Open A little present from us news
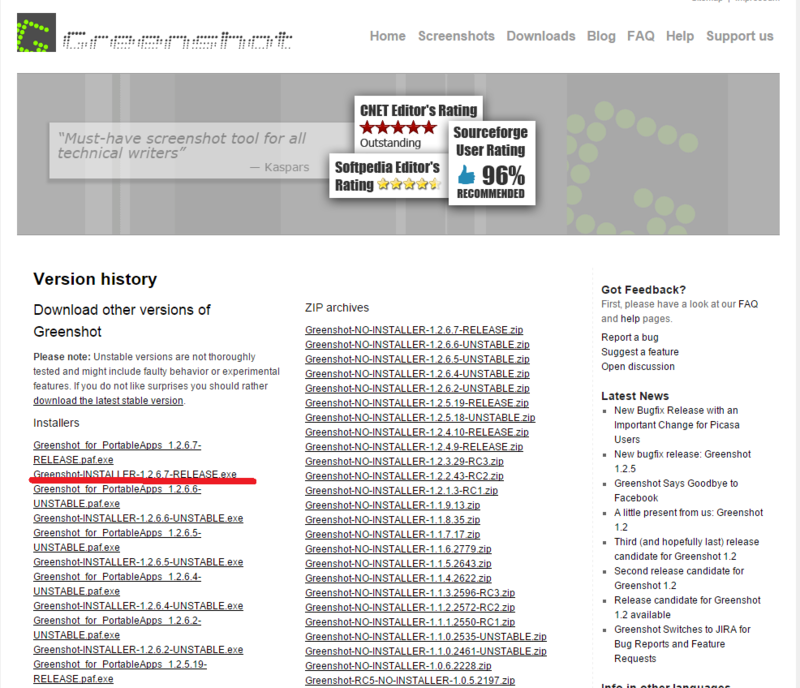 [689, 520]
